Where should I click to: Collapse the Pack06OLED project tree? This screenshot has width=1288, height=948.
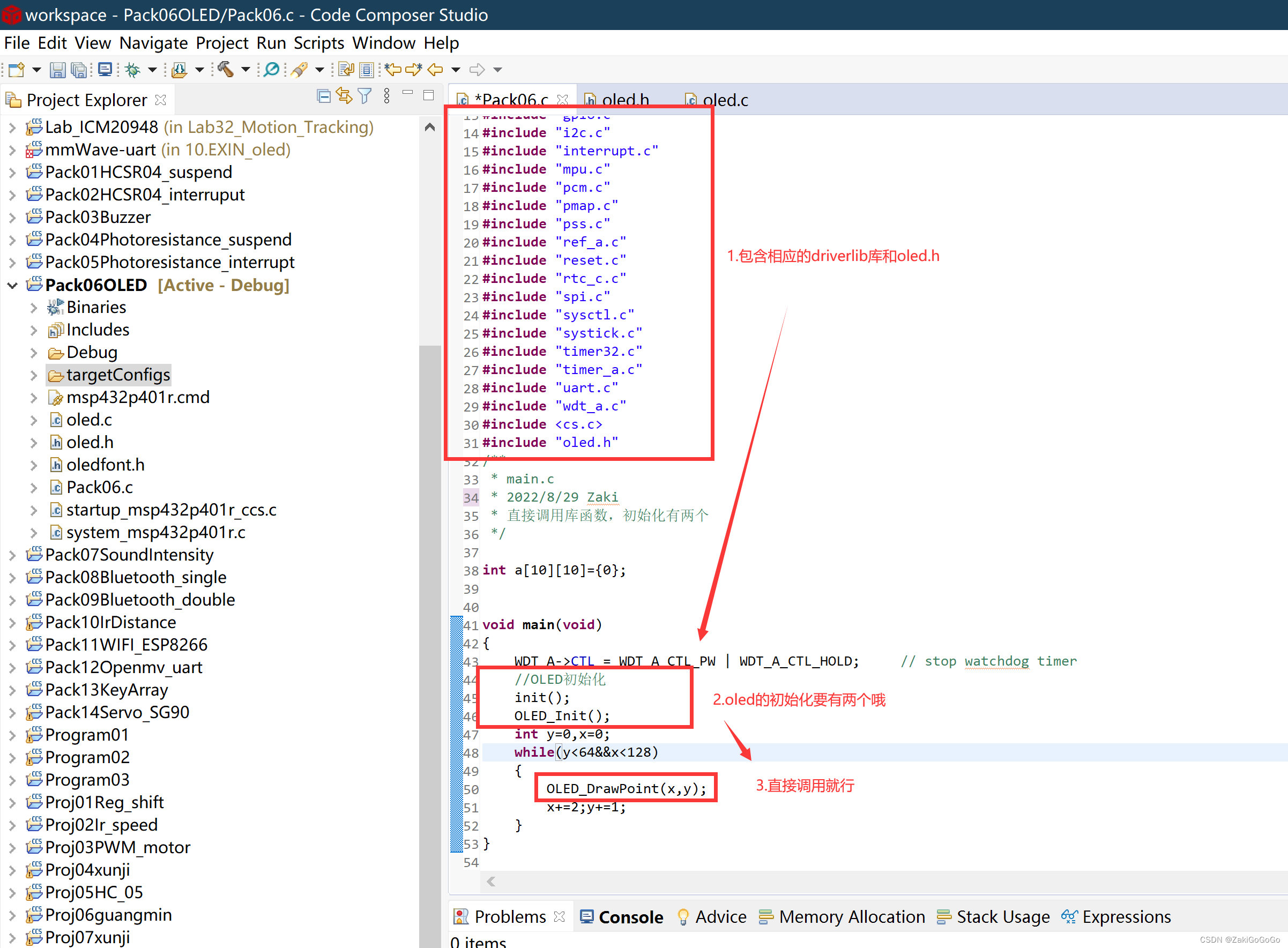12,285
